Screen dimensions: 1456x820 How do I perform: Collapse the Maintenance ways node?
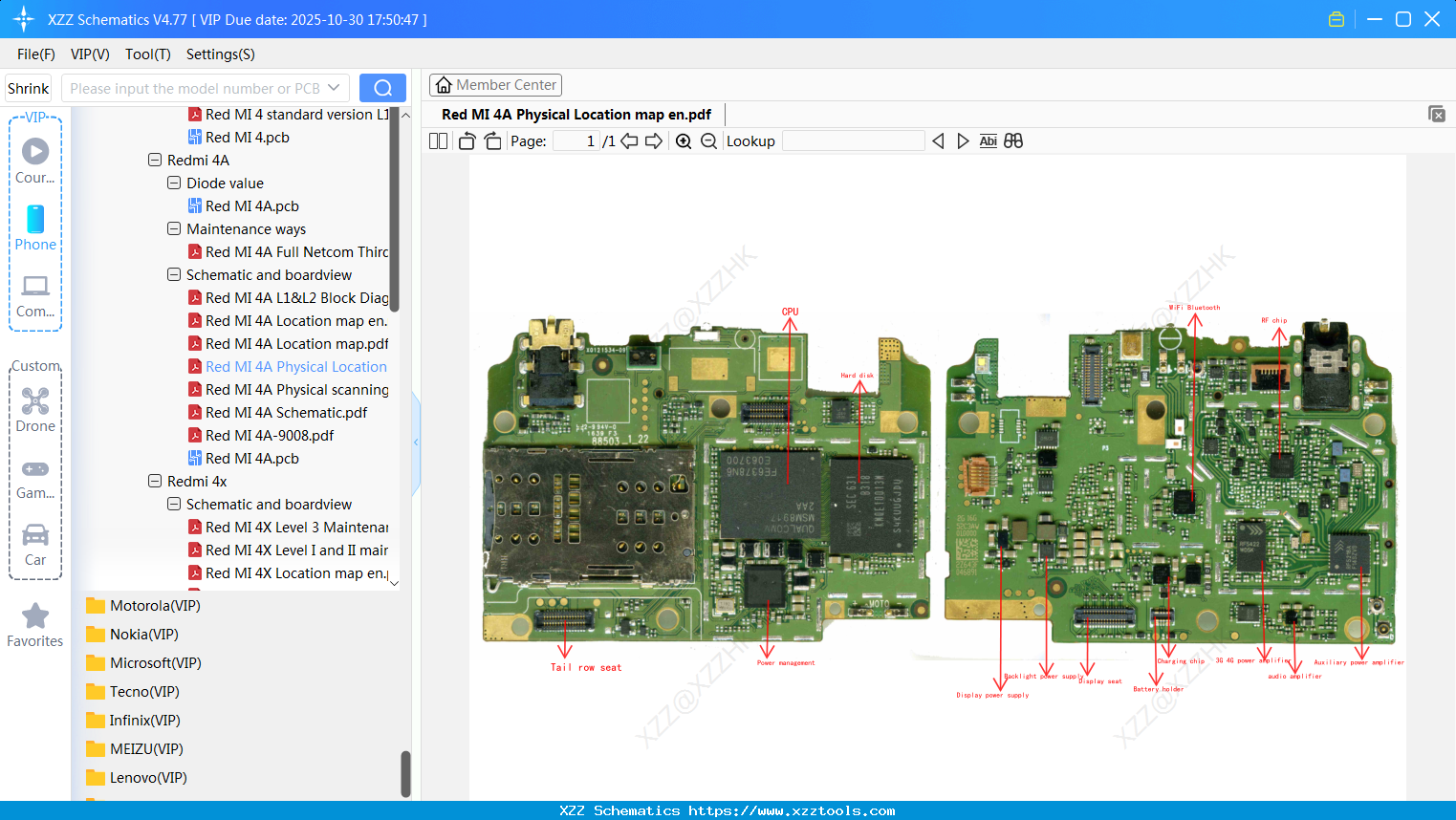point(174,229)
